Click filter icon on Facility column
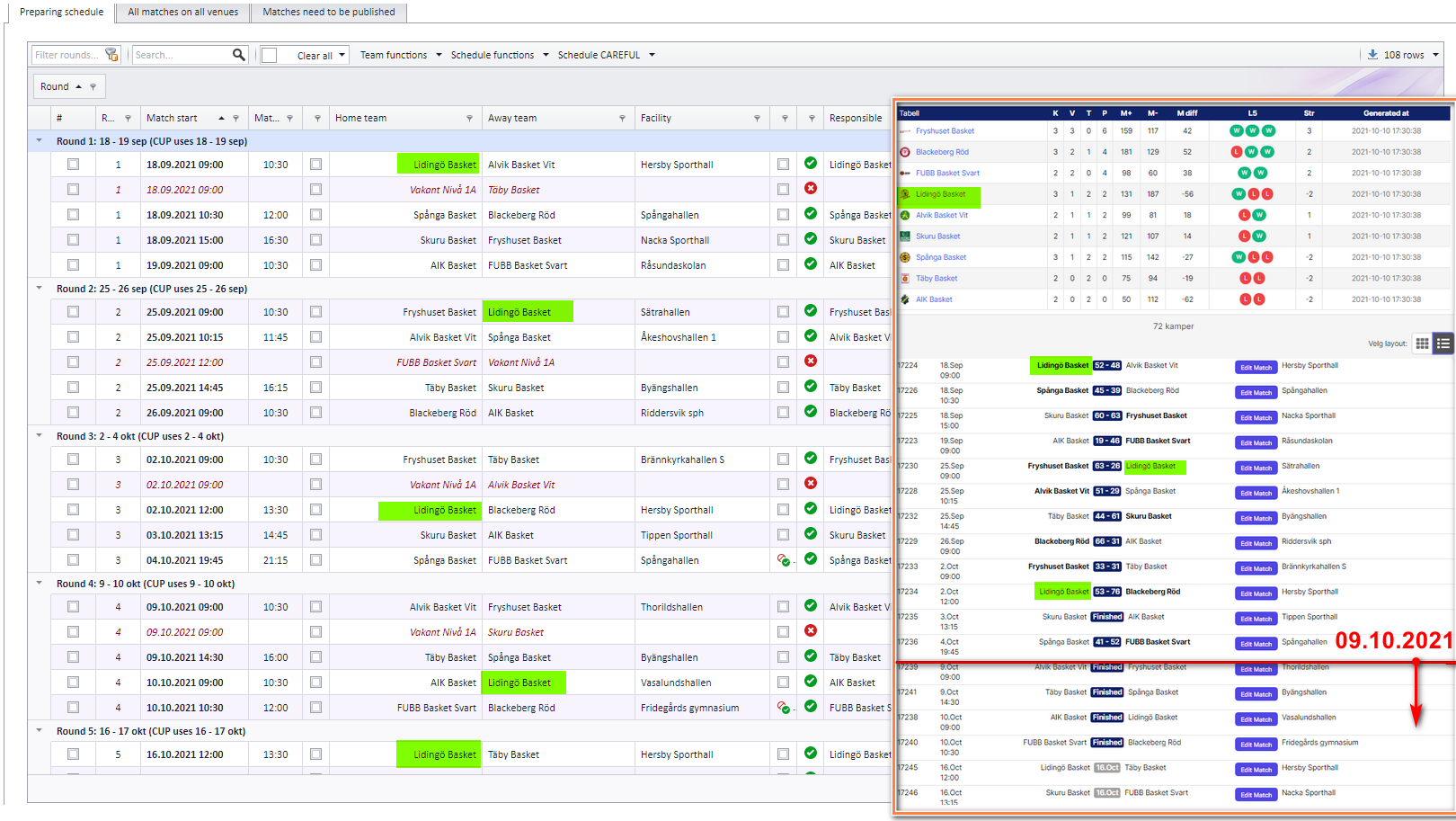The image size is (1456, 821). (x=757, y=119)
